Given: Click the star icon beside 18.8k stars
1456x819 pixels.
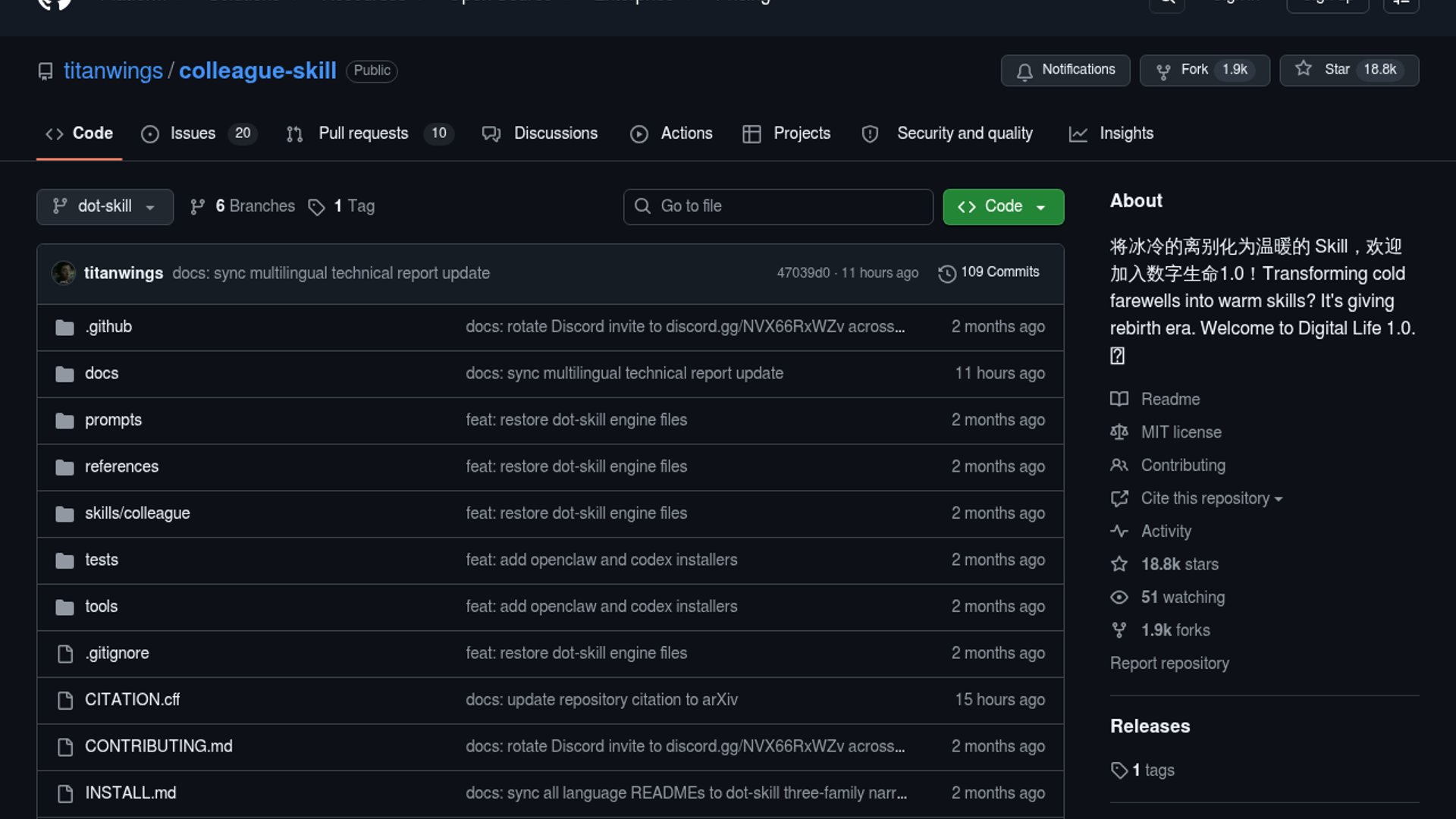Looking at the screenshot, I should (x=1119, y=564).
